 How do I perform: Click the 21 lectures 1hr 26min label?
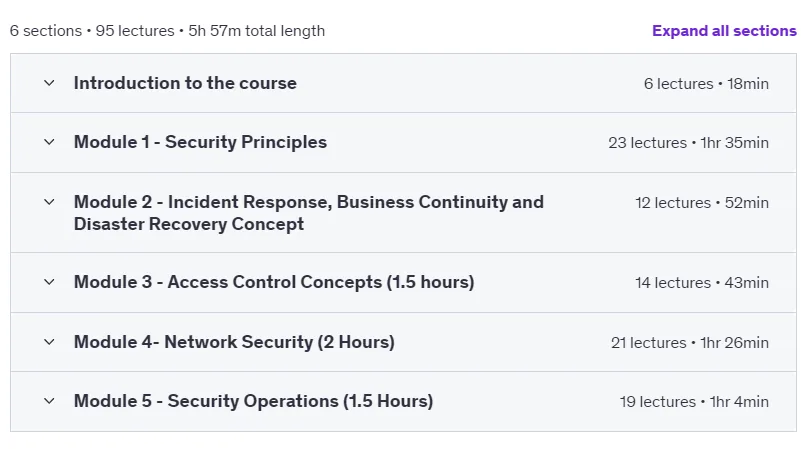tap(690, 342)
